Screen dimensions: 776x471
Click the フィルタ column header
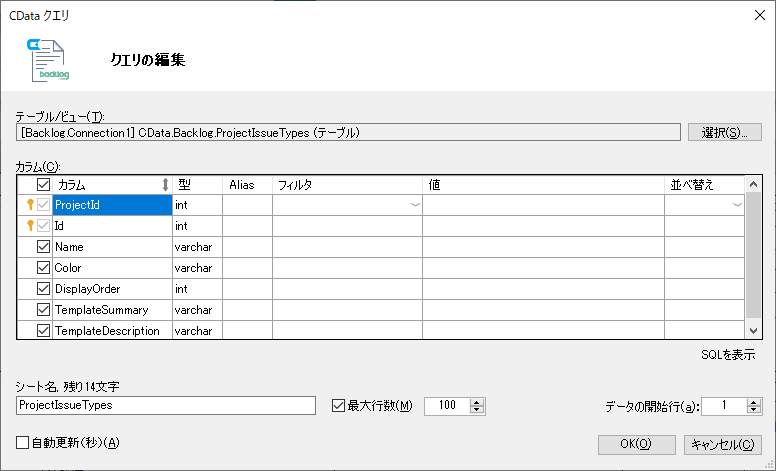(x=347, y=185)
